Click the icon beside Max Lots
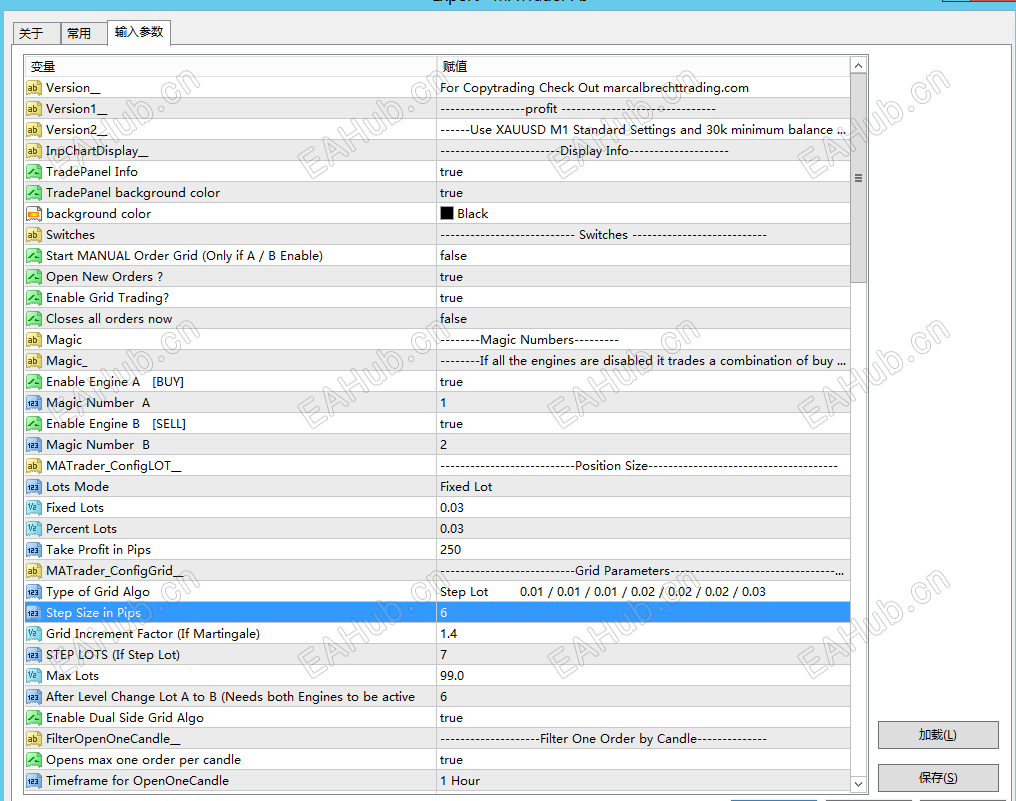Viewport: 1016px width, 801px height. (x=34, y=676)
